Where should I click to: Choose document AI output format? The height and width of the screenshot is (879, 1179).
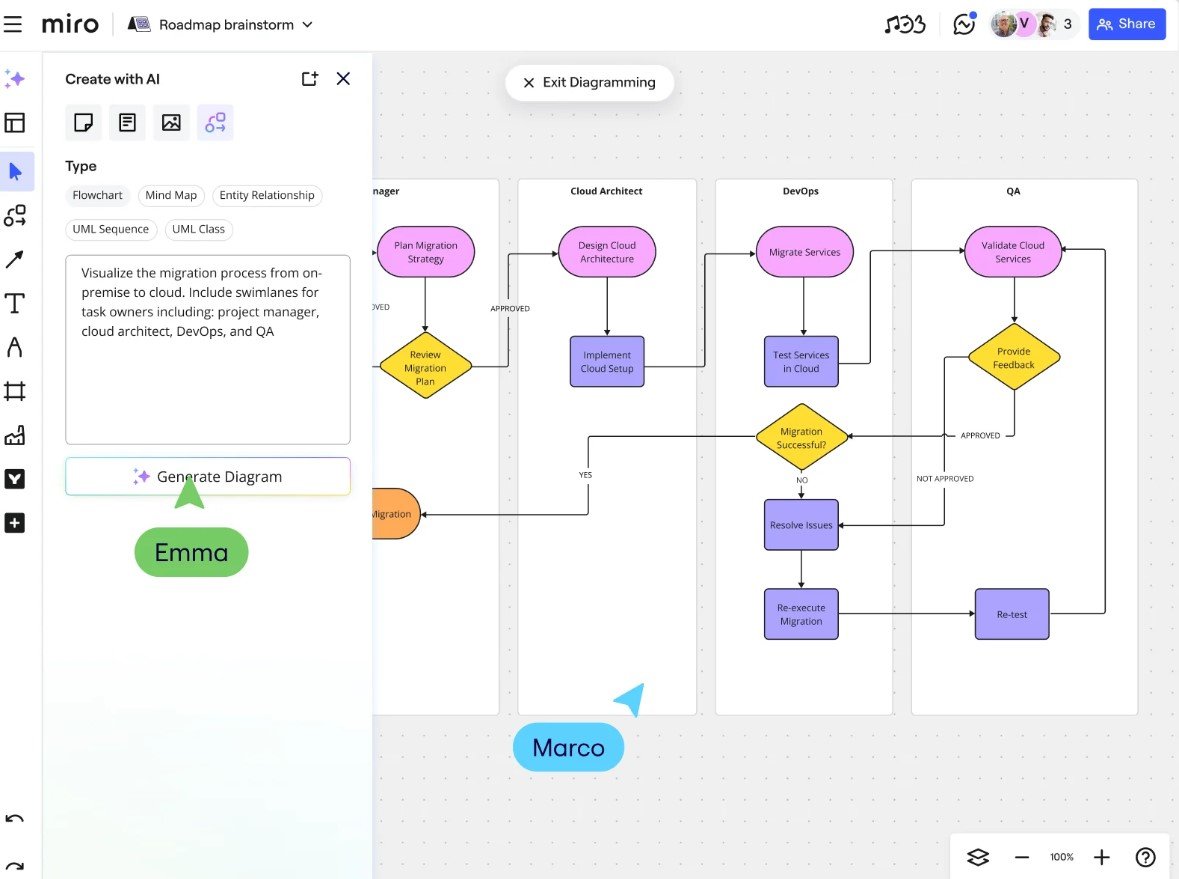127,123
